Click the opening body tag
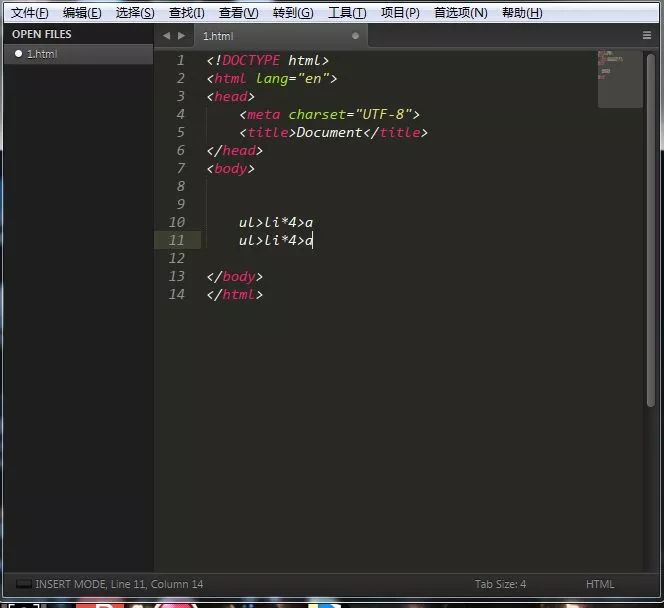 pyautogui.click(x=231, y=169)
